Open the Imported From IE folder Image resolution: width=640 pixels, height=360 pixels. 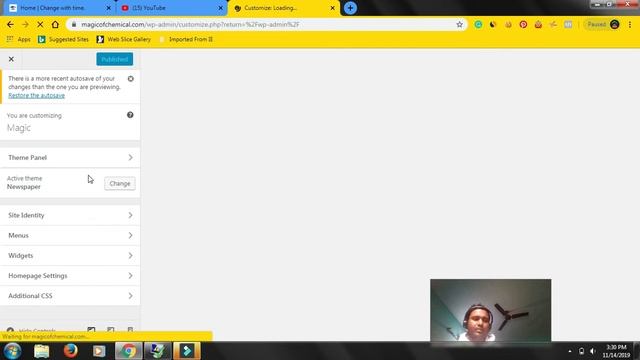(186, 40)
